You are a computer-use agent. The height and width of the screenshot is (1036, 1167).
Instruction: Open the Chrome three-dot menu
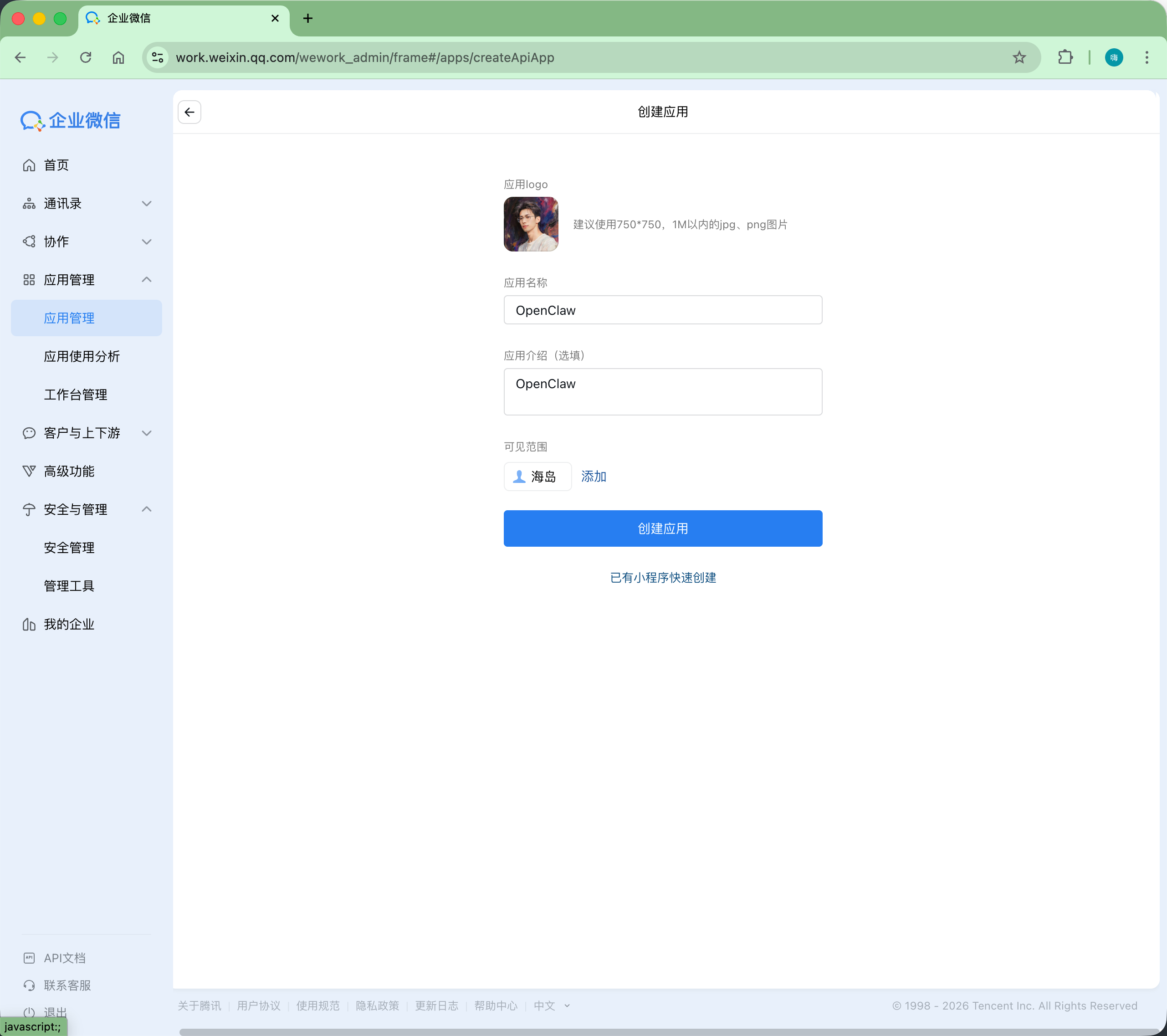(1147, 58)
